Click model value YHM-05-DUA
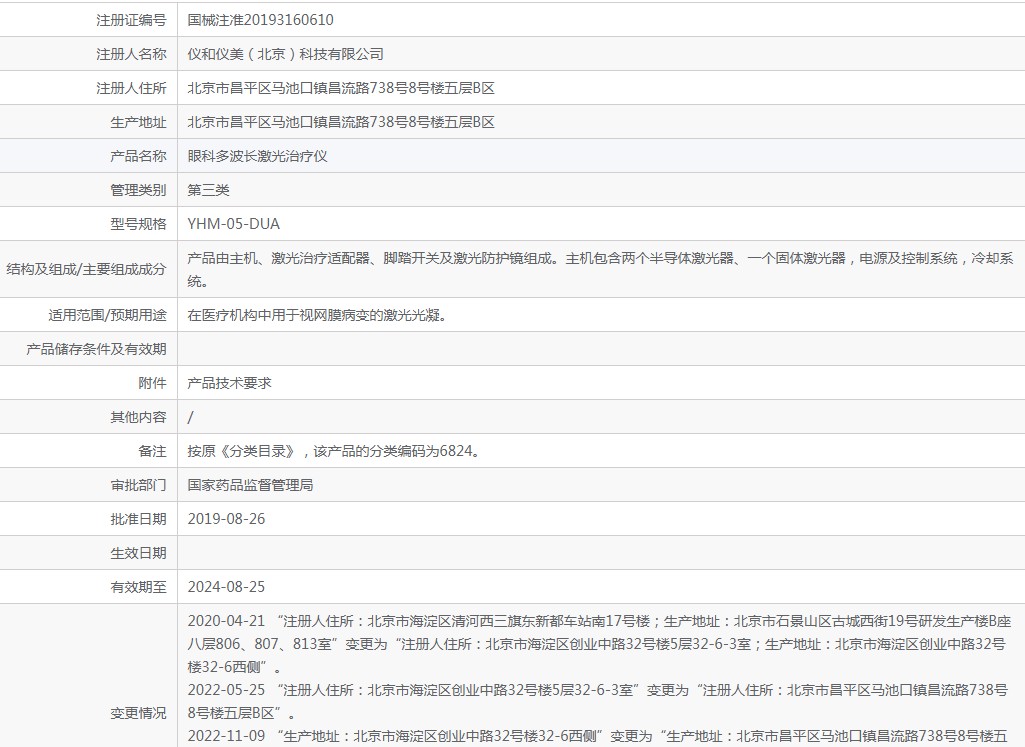Image resolution: width=1025 pixels, height=747 pixels. coord(233,224)
